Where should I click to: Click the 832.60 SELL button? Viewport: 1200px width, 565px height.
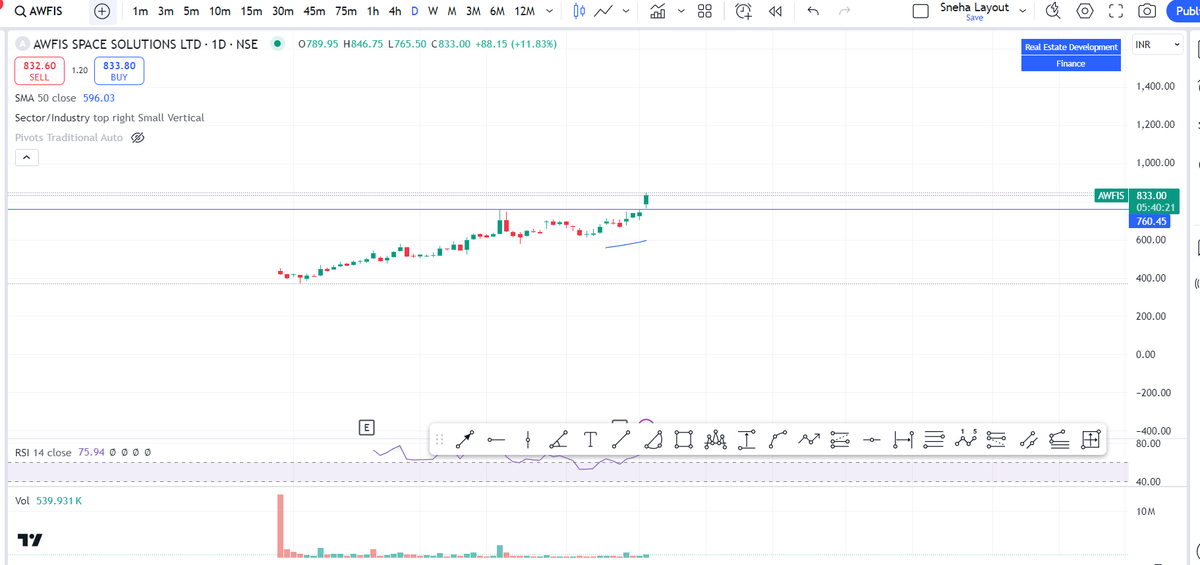[x=39, y=70]
